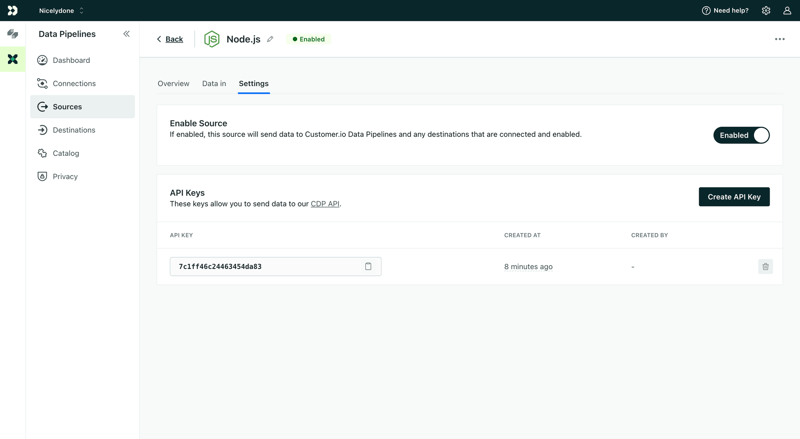The height and width of the screenshot is (439, 800).
Task: Go to Destinations in sidebar
Action: tap(82, 130)
